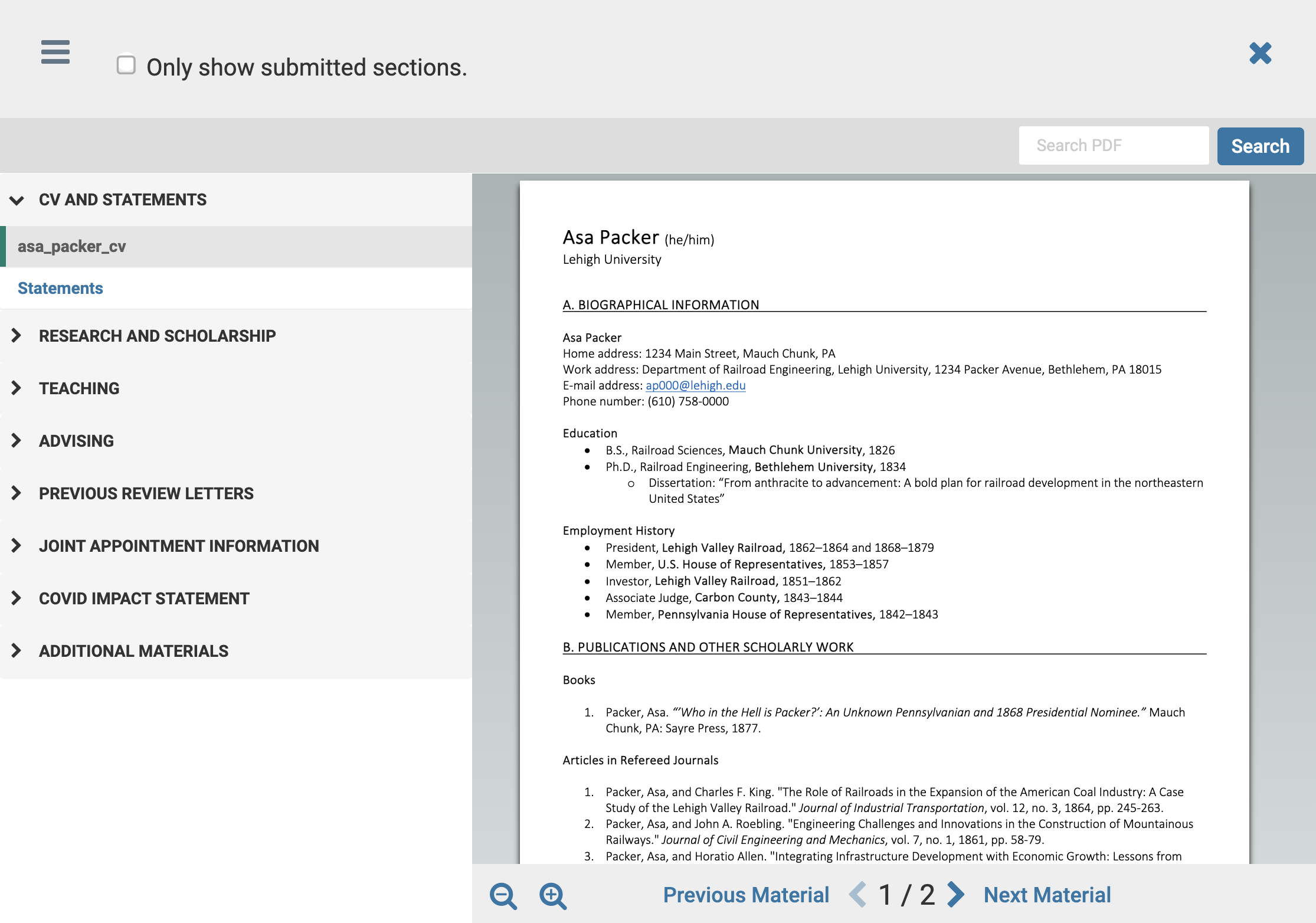Click the page indicator 1 / 2
Image resolution: width=1316 pixels, height=923 pixels.
[x=906, y=895]
